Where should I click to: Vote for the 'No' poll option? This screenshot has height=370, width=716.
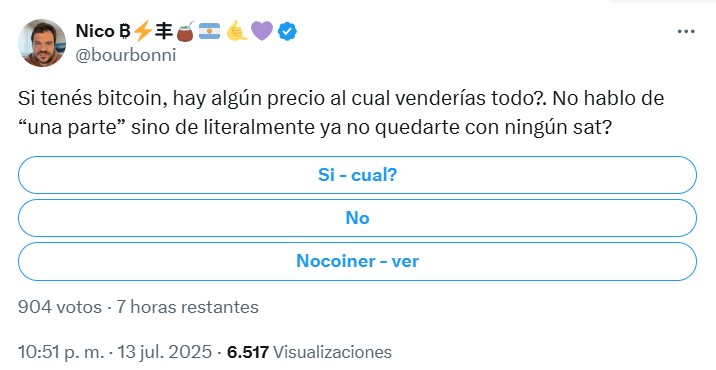[x=358, y=218]
